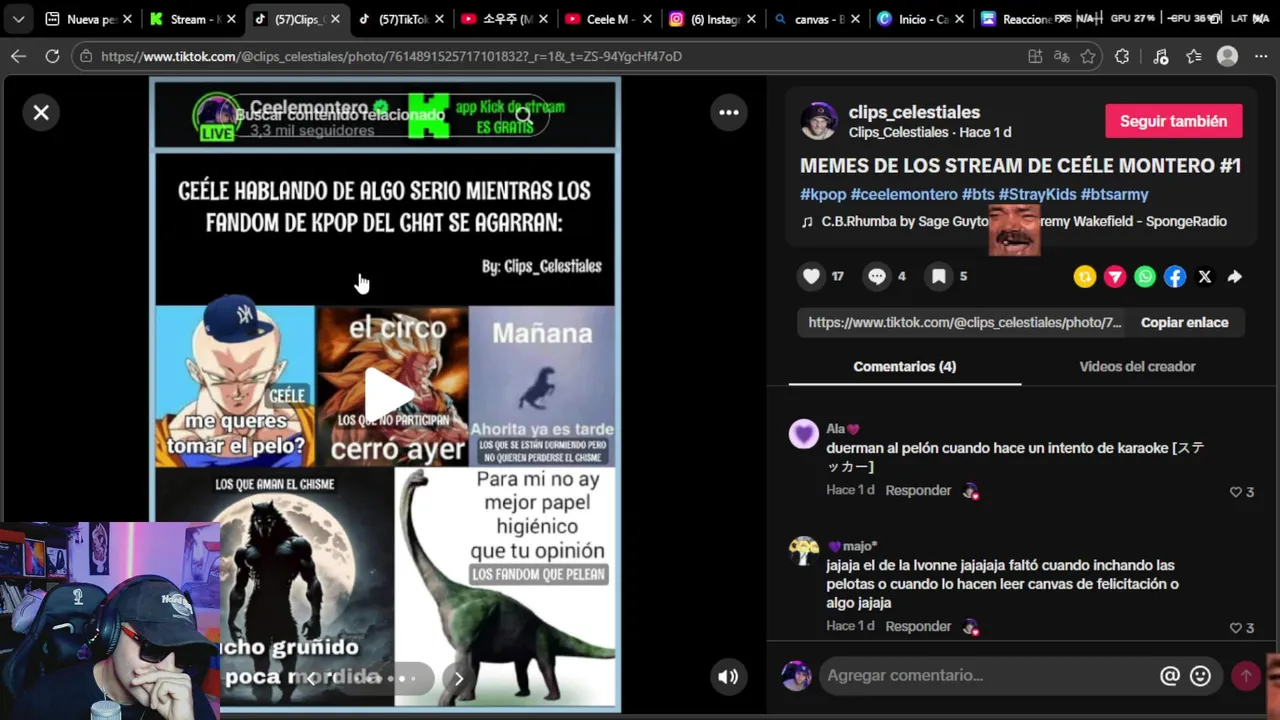Switch to the second (57)TikTok tab
This screenshot has height=720, width=1280.
[400, 19]
